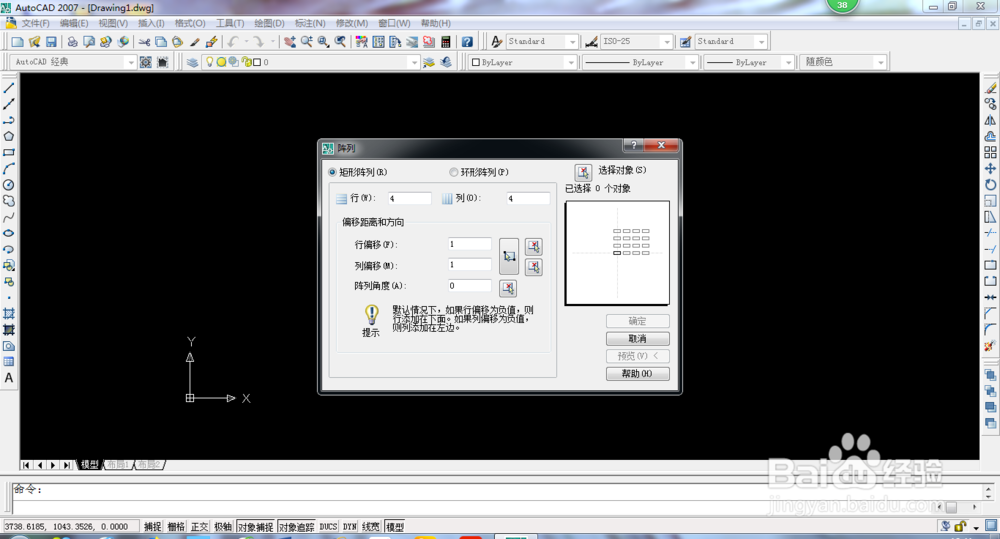1000x539 pixels.
Task: Toggle DYN dynamic input in status bar
Action: 349,527
